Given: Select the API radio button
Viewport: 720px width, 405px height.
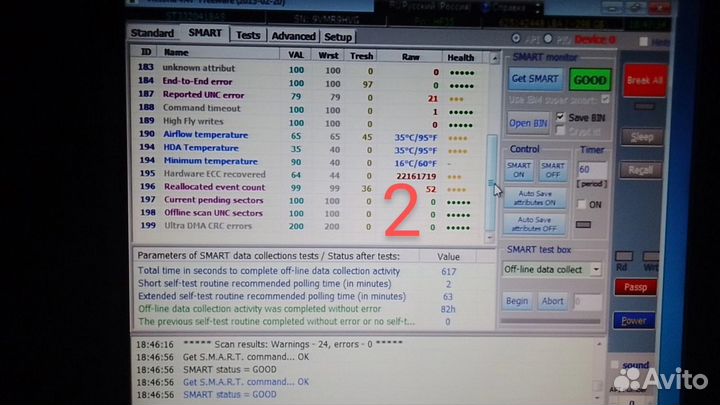Looking at the screenshot, I should 516,38.
